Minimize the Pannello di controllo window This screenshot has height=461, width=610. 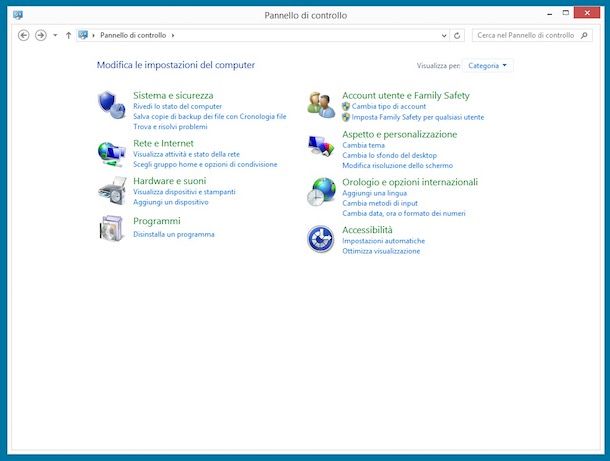point(550,14)
